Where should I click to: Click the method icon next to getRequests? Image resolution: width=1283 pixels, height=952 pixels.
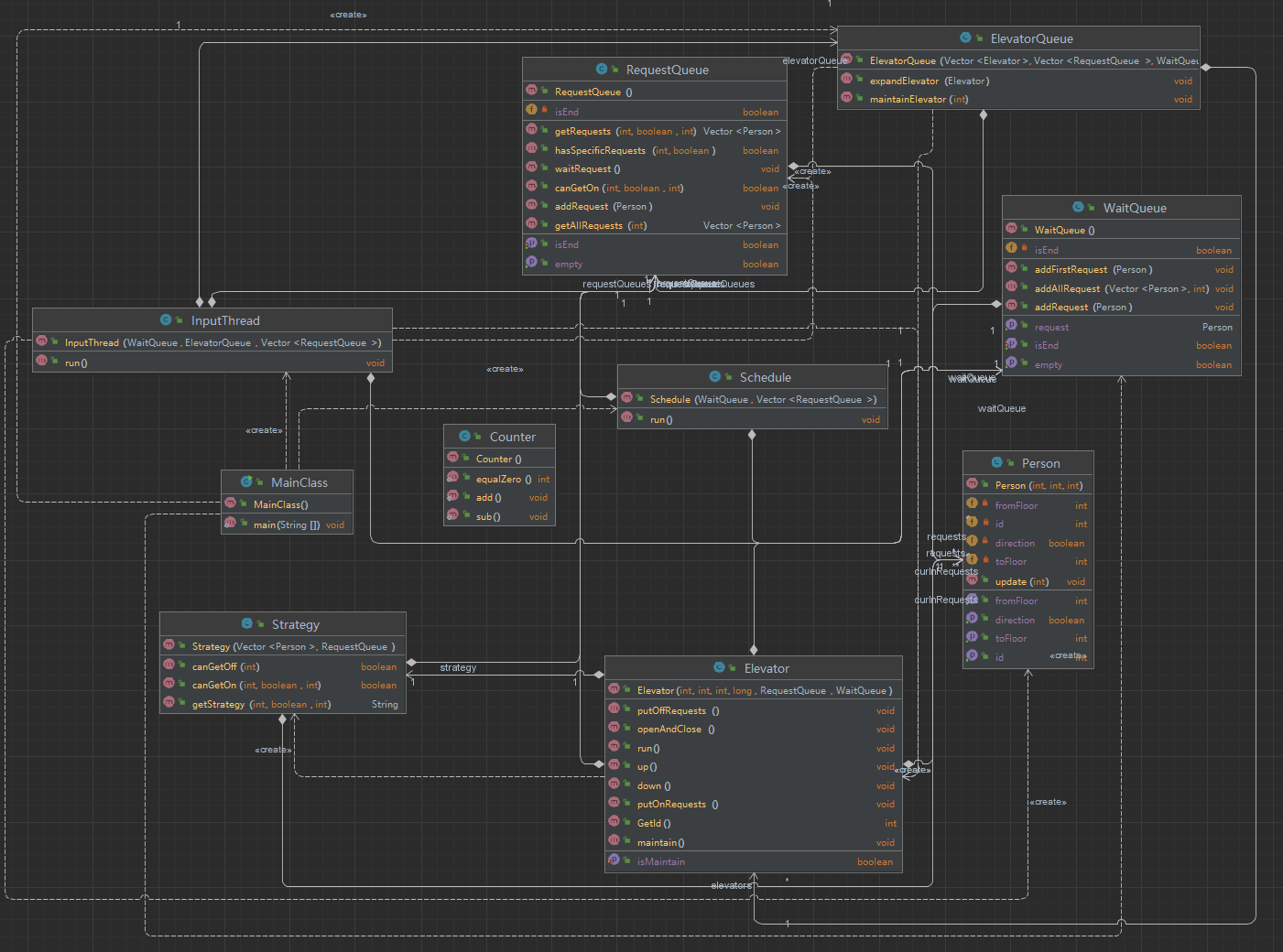pyautogui.click(x=531, y=131)
